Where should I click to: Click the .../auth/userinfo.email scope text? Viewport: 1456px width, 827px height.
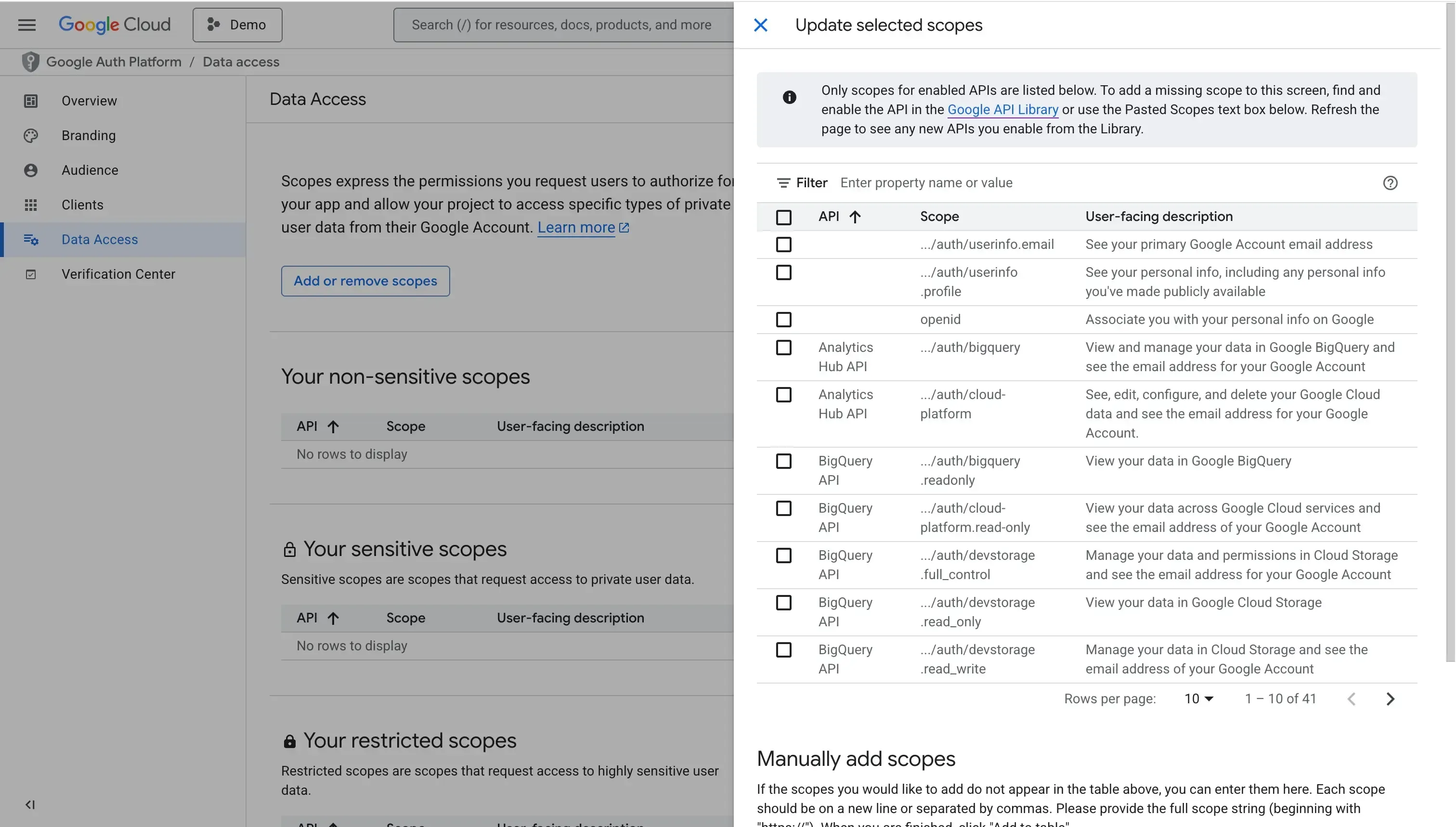click(x=987, y=244)
